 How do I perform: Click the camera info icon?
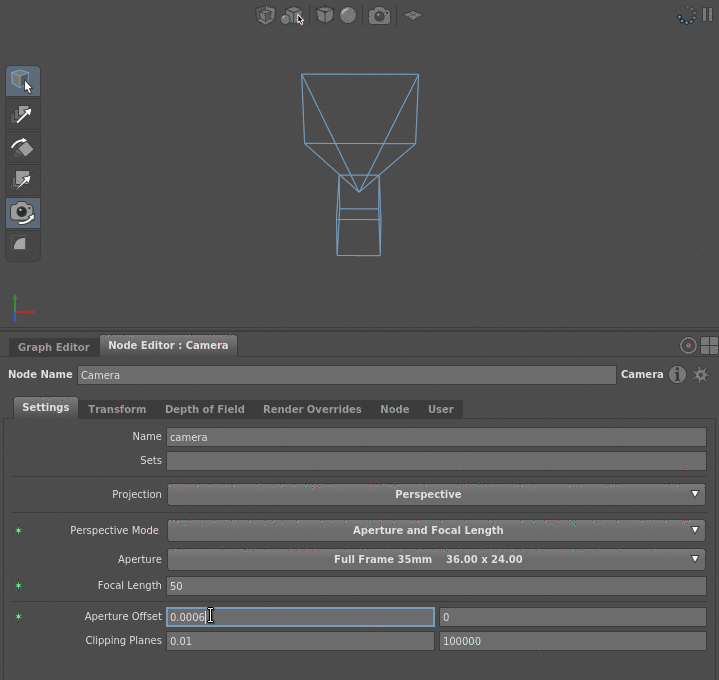677,375
